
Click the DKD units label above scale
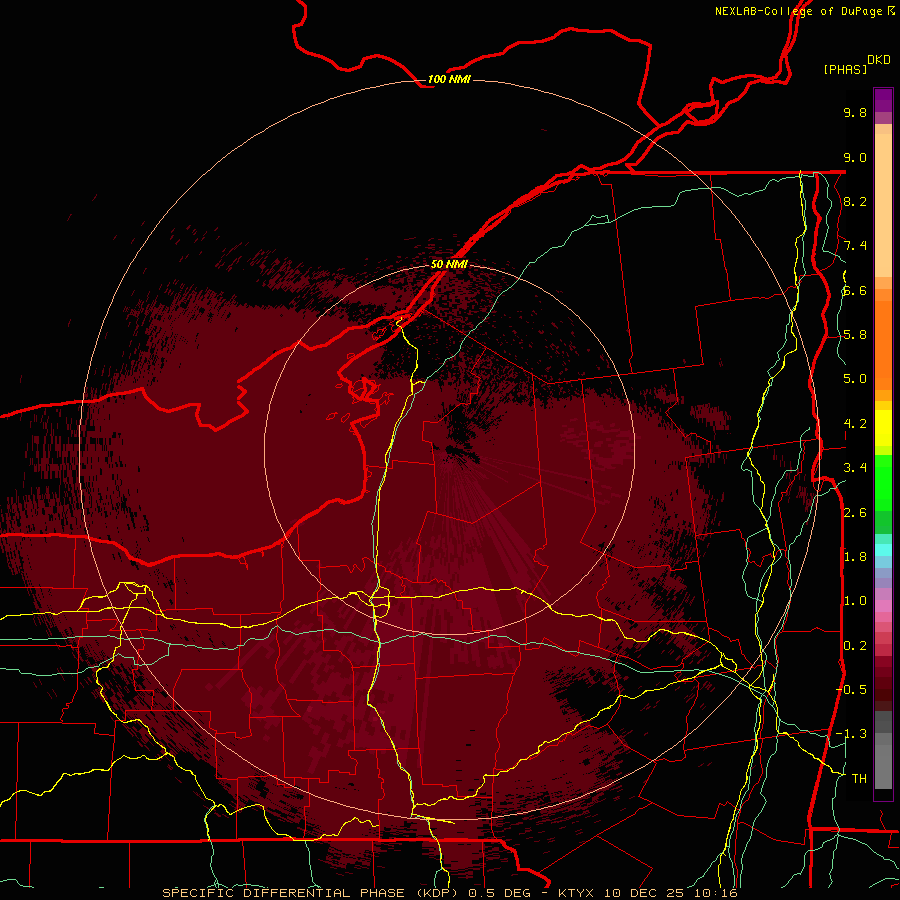pos(879,60)
